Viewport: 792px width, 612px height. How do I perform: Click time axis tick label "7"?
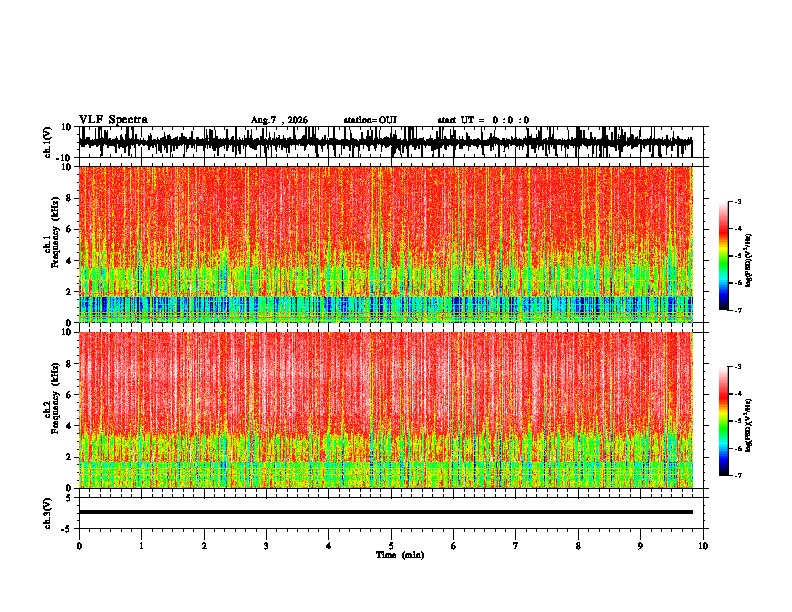[516, 546]
